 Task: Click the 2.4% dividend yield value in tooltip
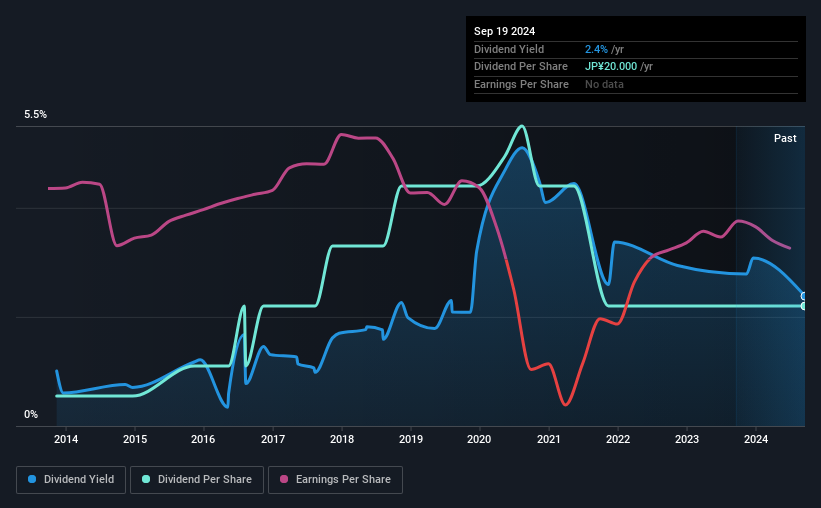coord(596,49)
